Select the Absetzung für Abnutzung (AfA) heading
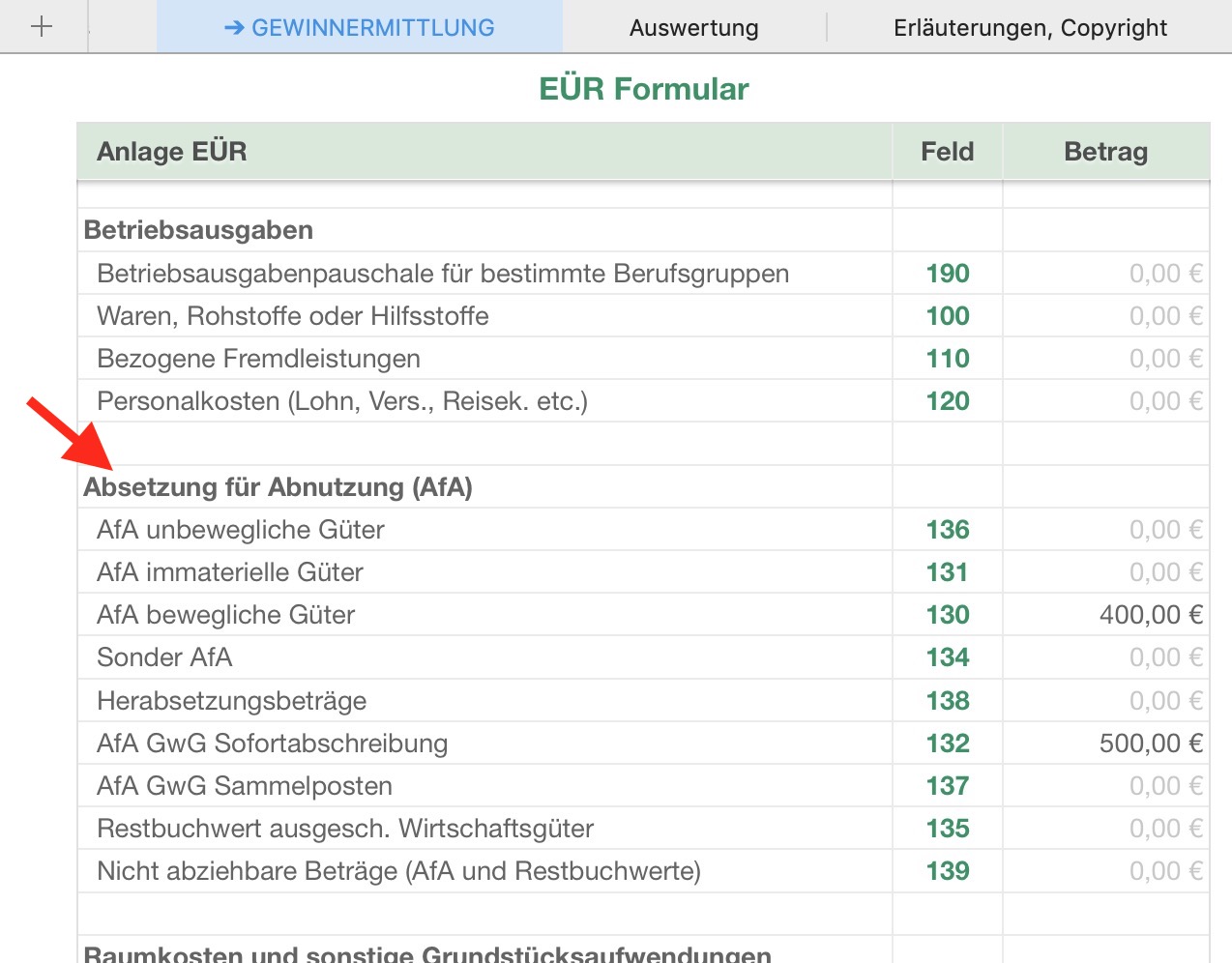1232x963 pixels. (x=279, y=487)
